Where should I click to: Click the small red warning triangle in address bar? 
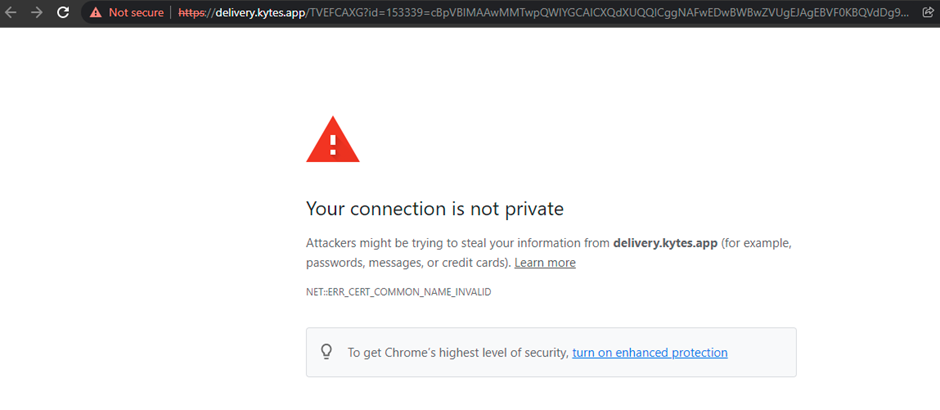95,13
